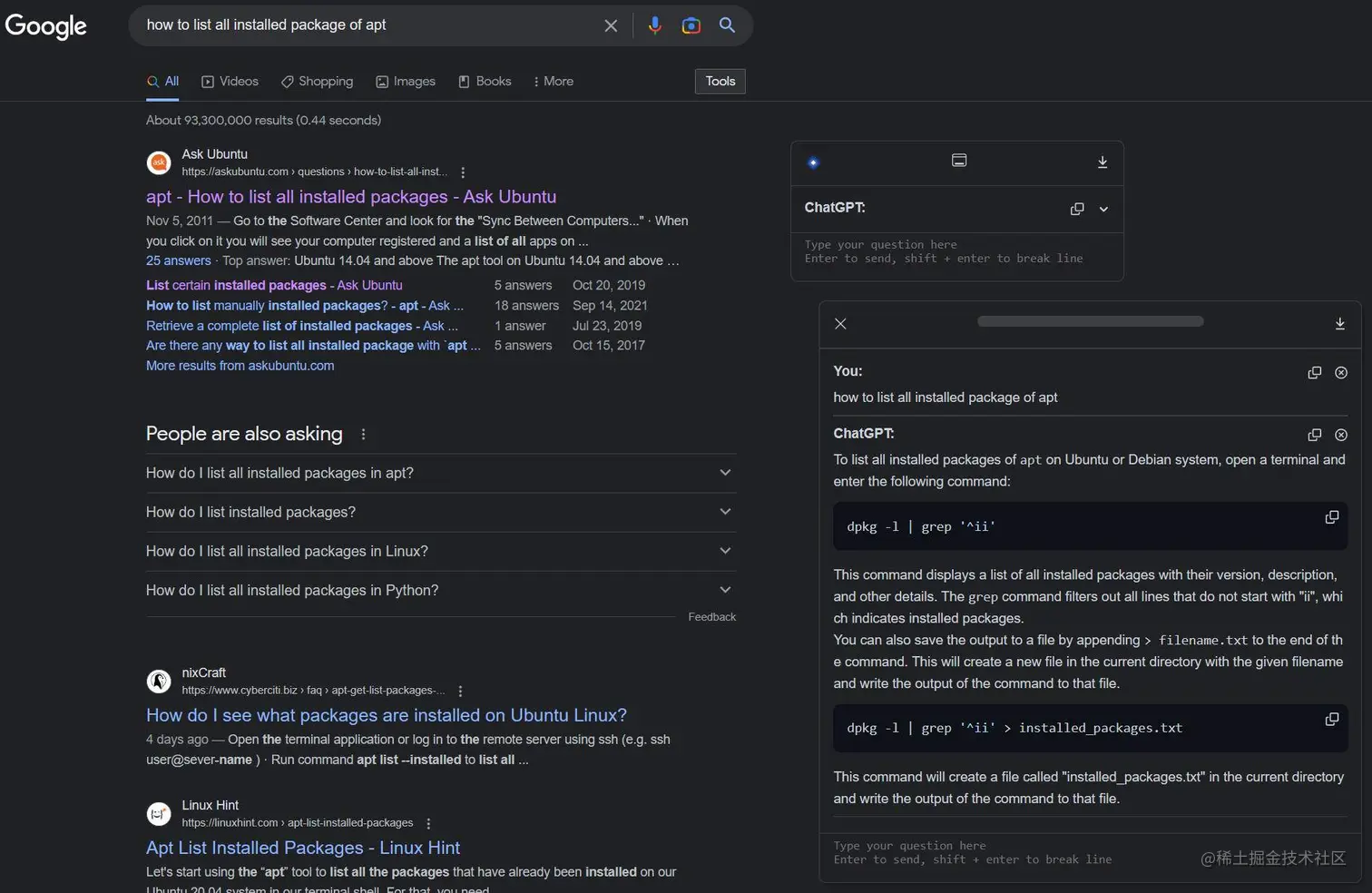Screen dimensions: 1372x893
Task: Click the blue extension logo icon
Action: tap(813, 162)
